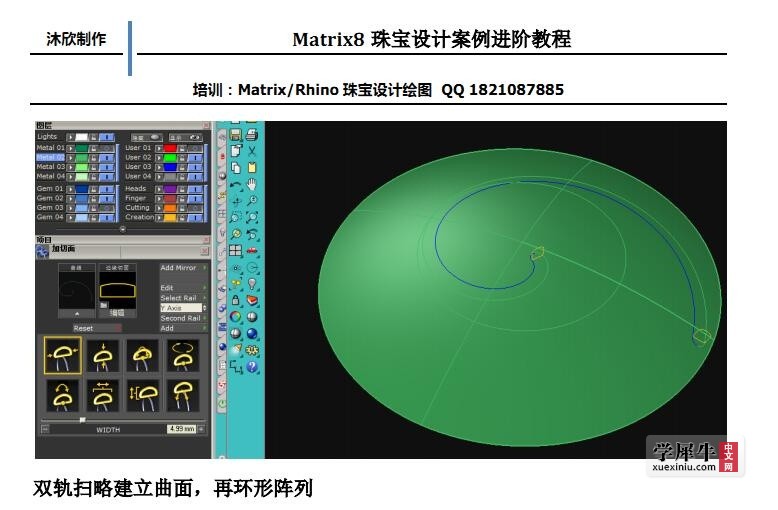Toggle lock on User 02 layer

click(x=182, y=158)
